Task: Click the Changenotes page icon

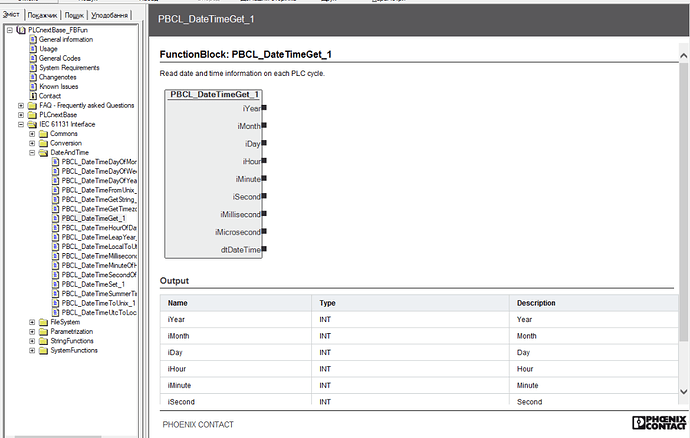Action: [x=33, y=77]
